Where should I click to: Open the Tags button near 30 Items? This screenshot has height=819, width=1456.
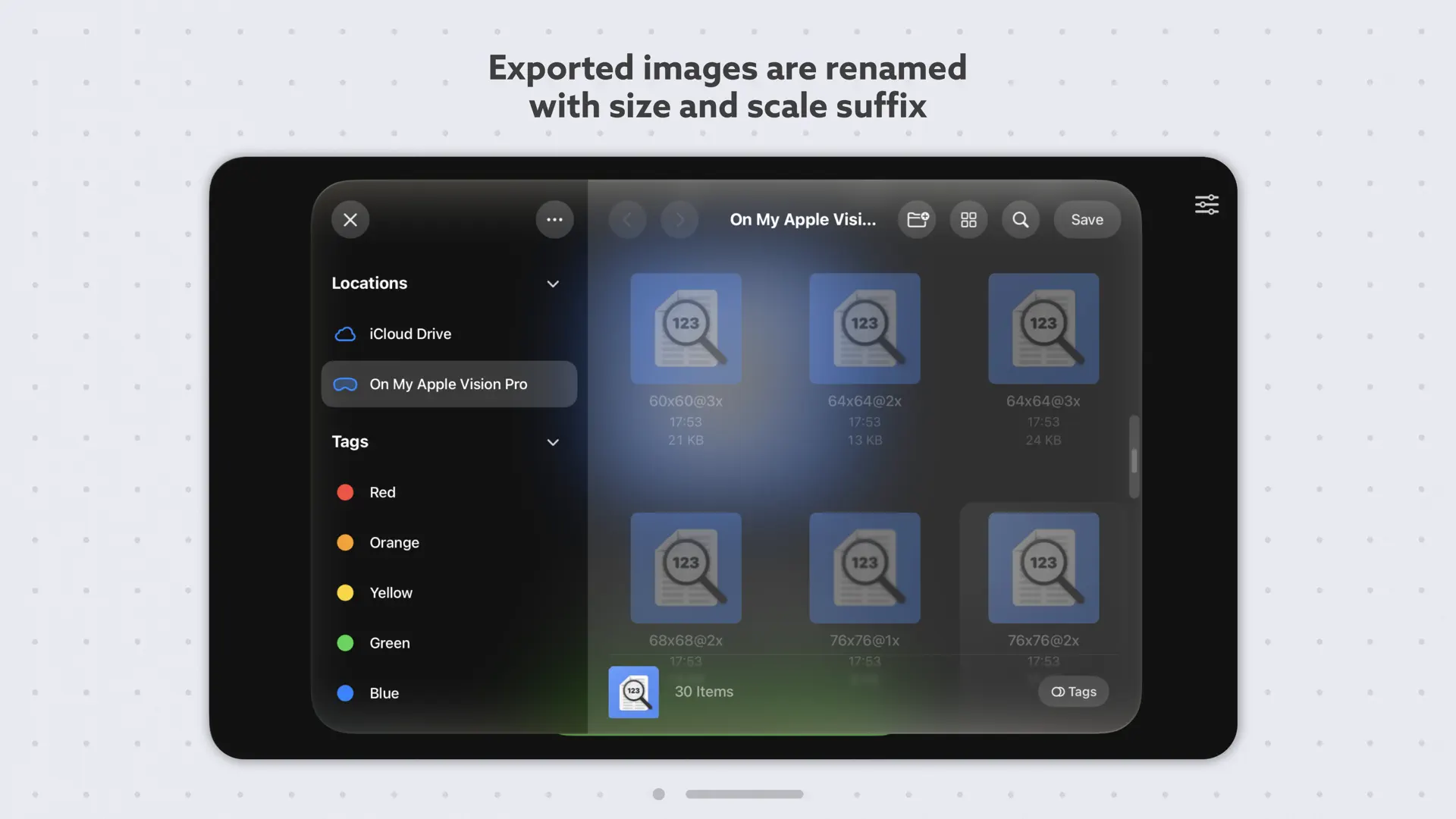pyautogui.click(x=1073, y=692)
